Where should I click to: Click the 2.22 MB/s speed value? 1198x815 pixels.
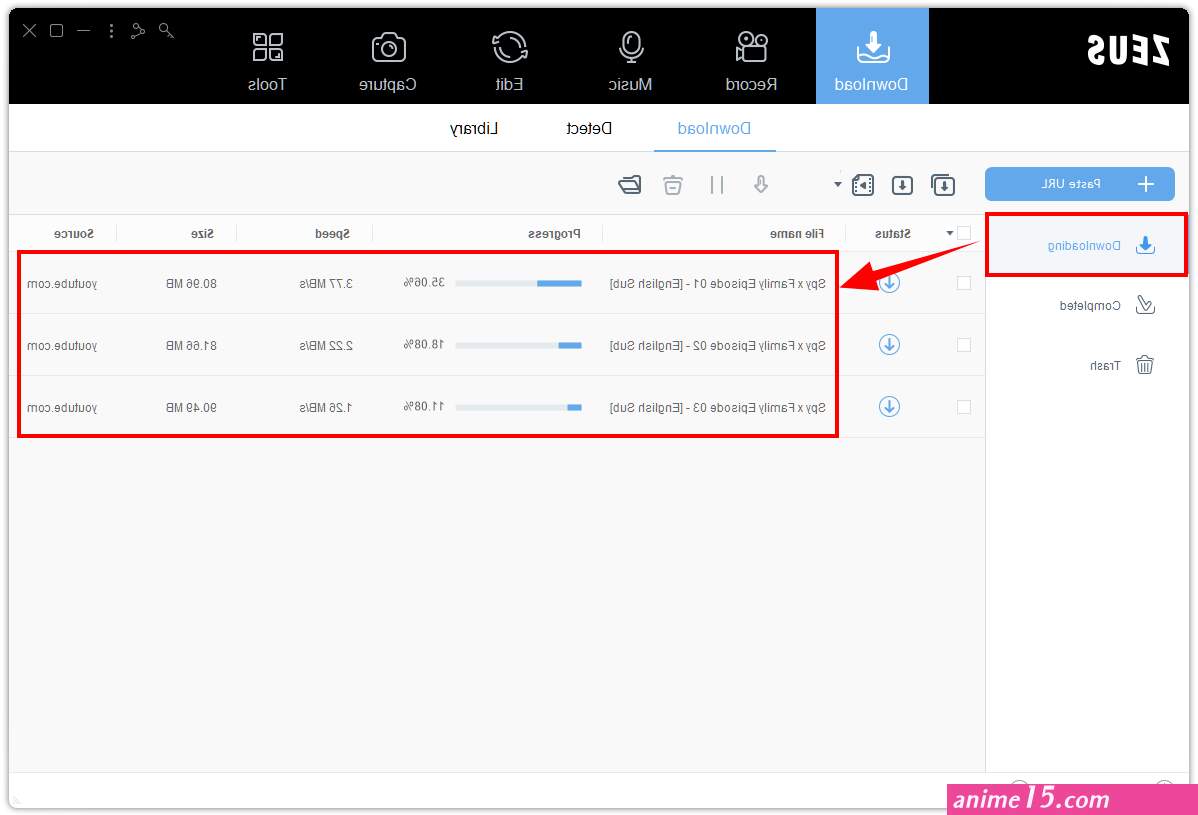click(326, 345)
